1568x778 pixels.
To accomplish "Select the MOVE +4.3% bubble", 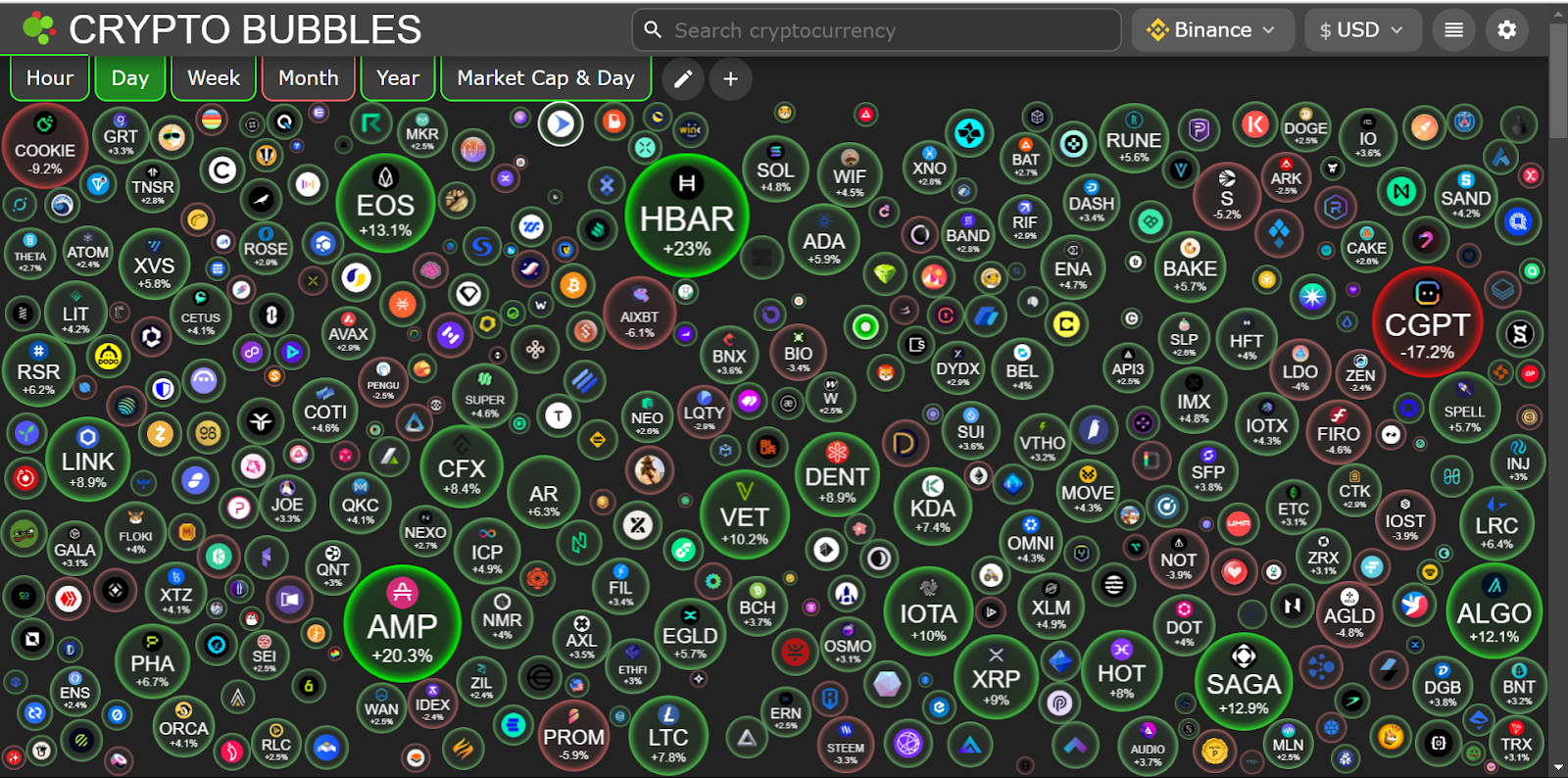I will click(x=1088, y=491).
